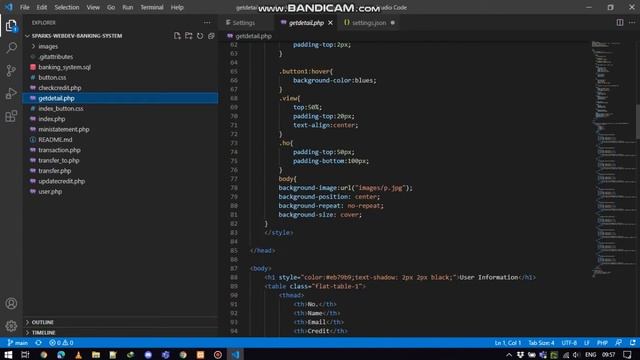Open updatecredit.php file

coord(62,181)
